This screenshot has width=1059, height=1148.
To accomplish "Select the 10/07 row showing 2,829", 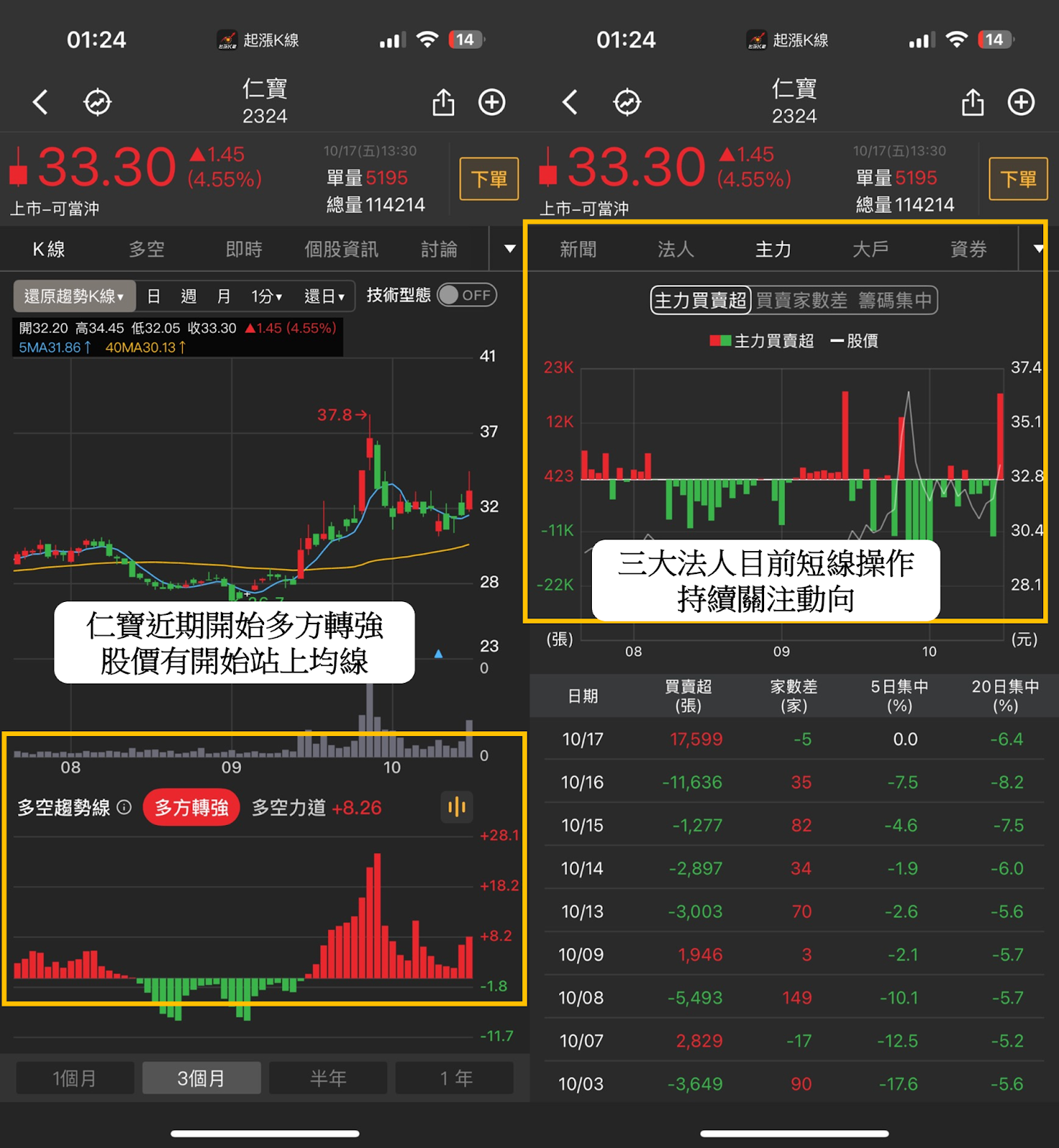I will [794, 1040].
